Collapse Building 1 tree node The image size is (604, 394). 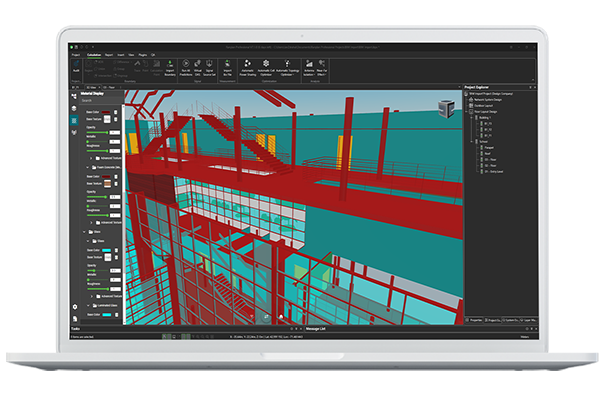coord(472,117)
